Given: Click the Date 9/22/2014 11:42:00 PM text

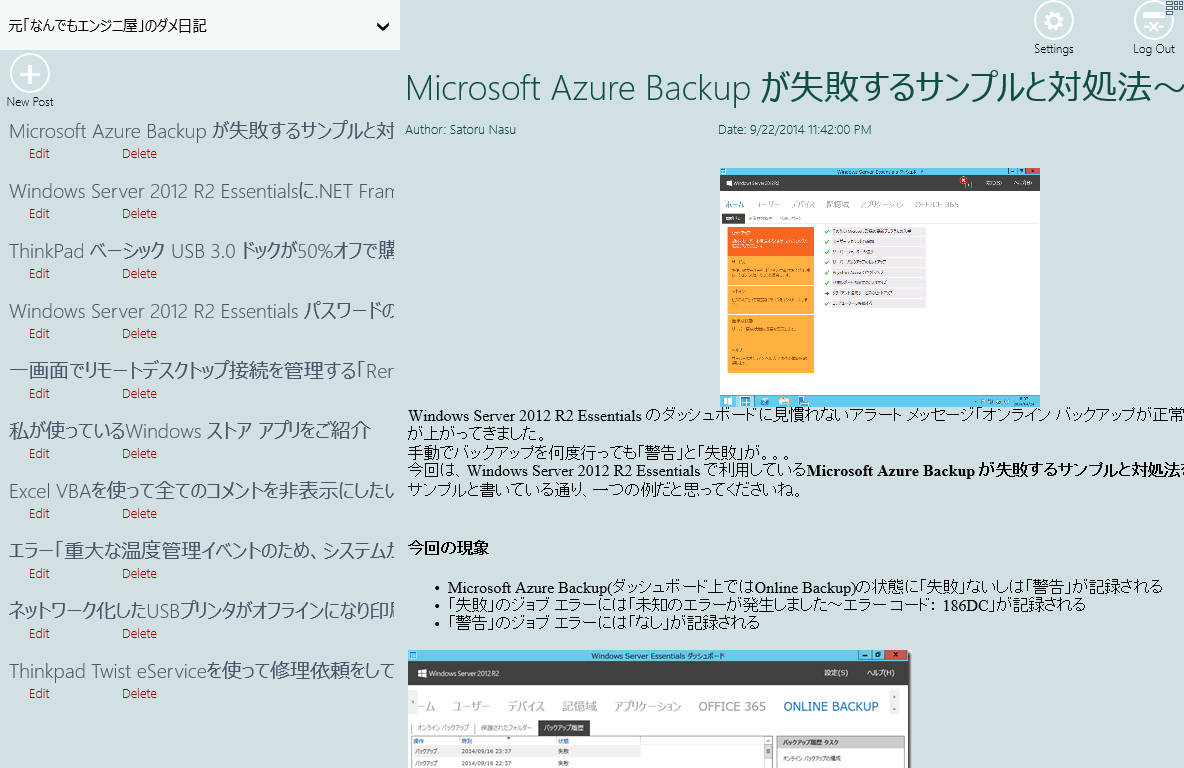Looking at the screenshot, I should [794, 130].
